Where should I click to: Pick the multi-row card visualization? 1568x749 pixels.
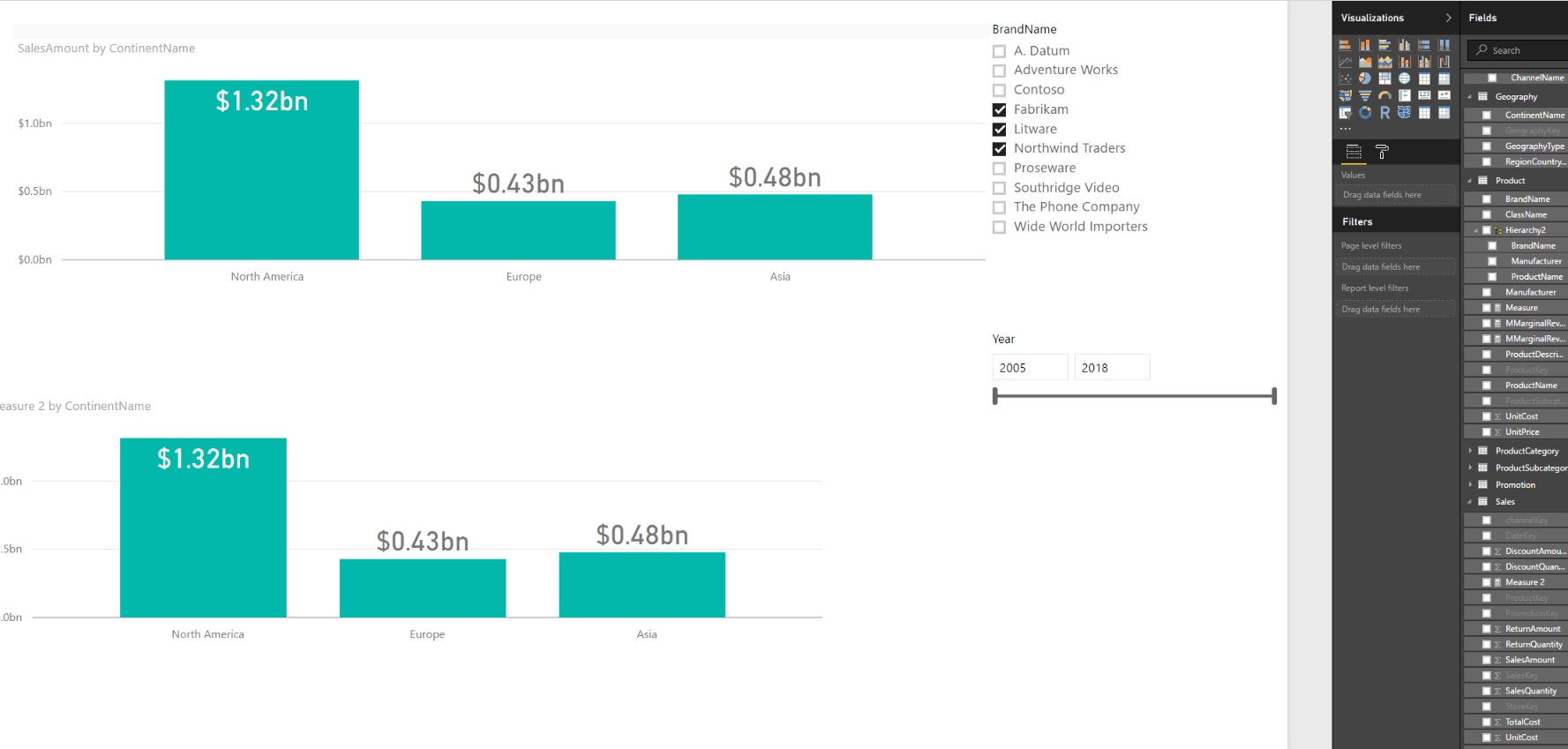(1404, 95)
